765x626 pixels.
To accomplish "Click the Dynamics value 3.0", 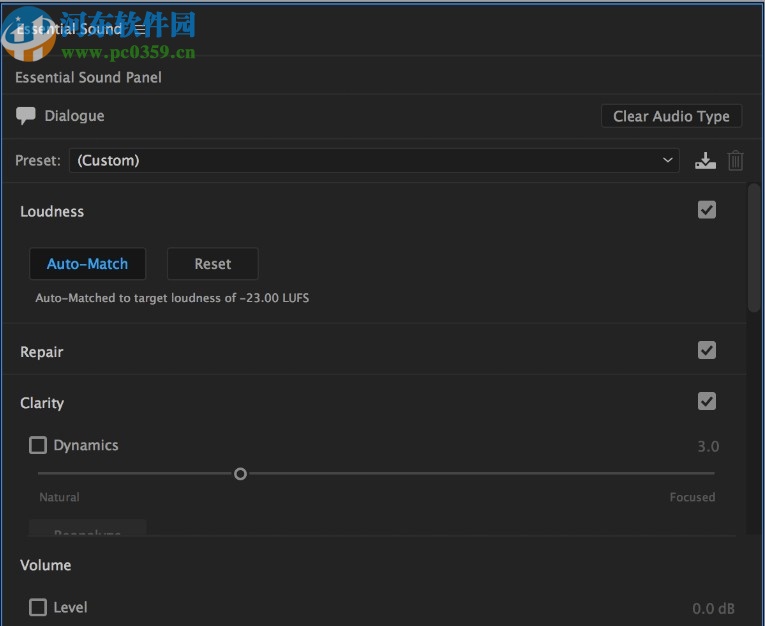I will pos(708,446).
